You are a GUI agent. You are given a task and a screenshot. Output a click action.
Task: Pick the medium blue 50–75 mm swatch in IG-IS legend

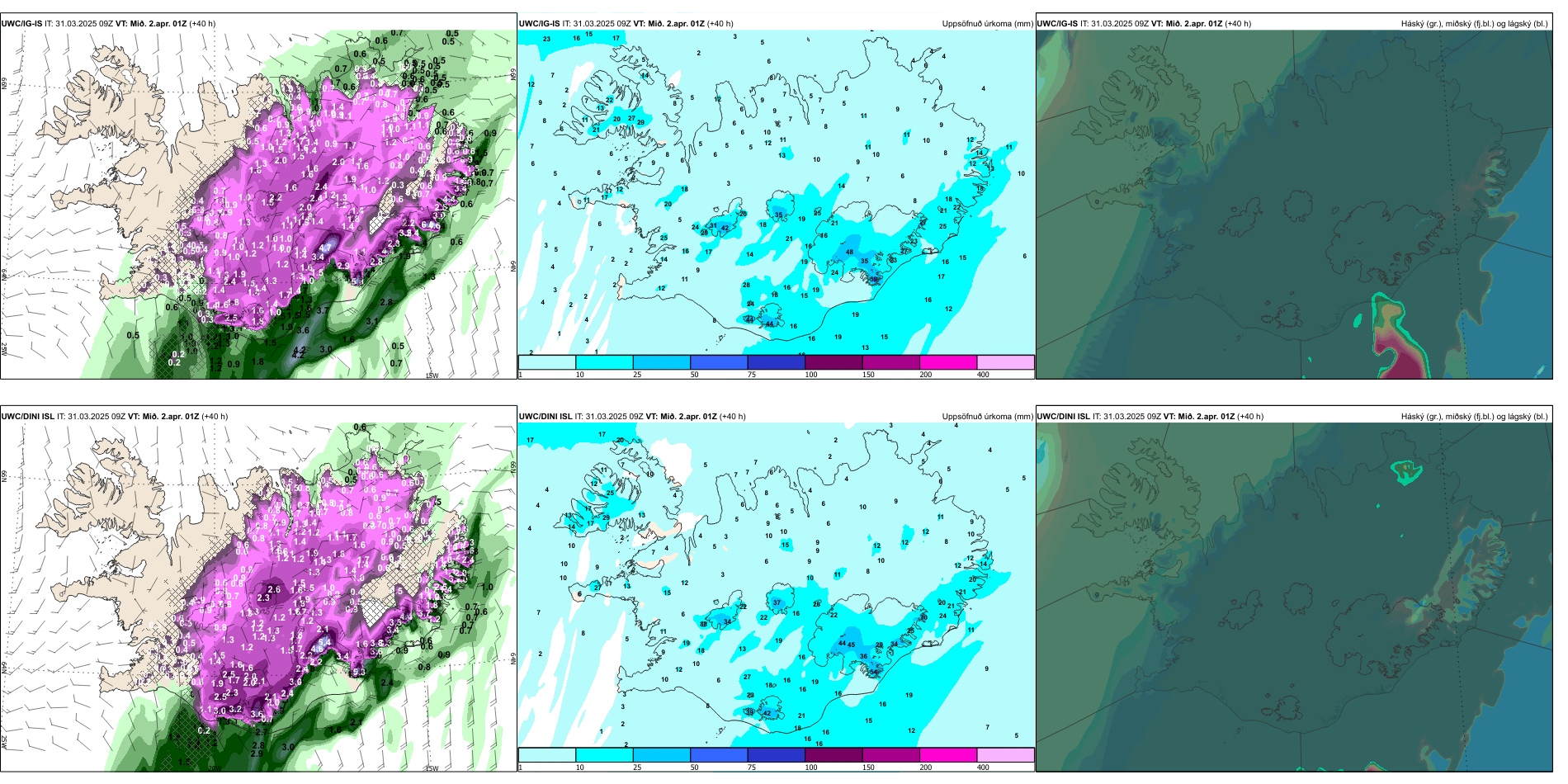click(x=719, y=362)
